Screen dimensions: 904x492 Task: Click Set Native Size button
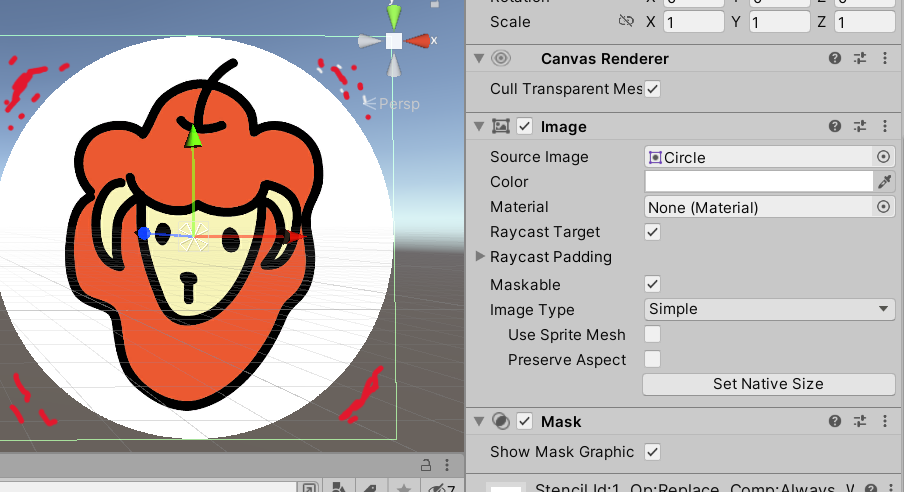[769, 384]
